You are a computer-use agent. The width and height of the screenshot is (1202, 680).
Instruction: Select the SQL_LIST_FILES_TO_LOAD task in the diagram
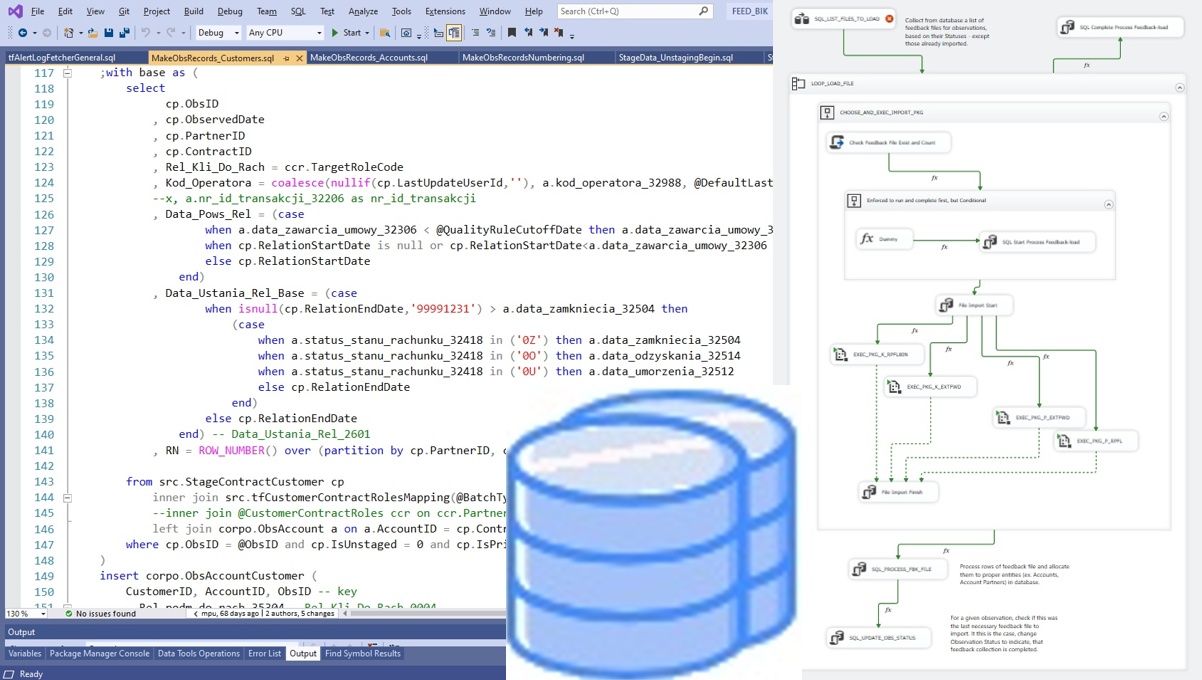[843, 19]
